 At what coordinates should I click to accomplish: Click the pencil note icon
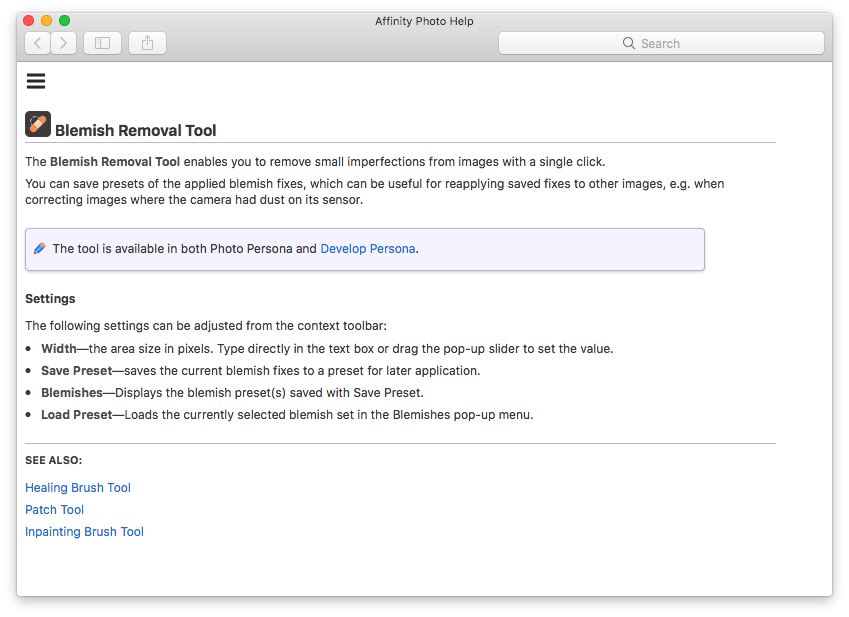point(40,249)
